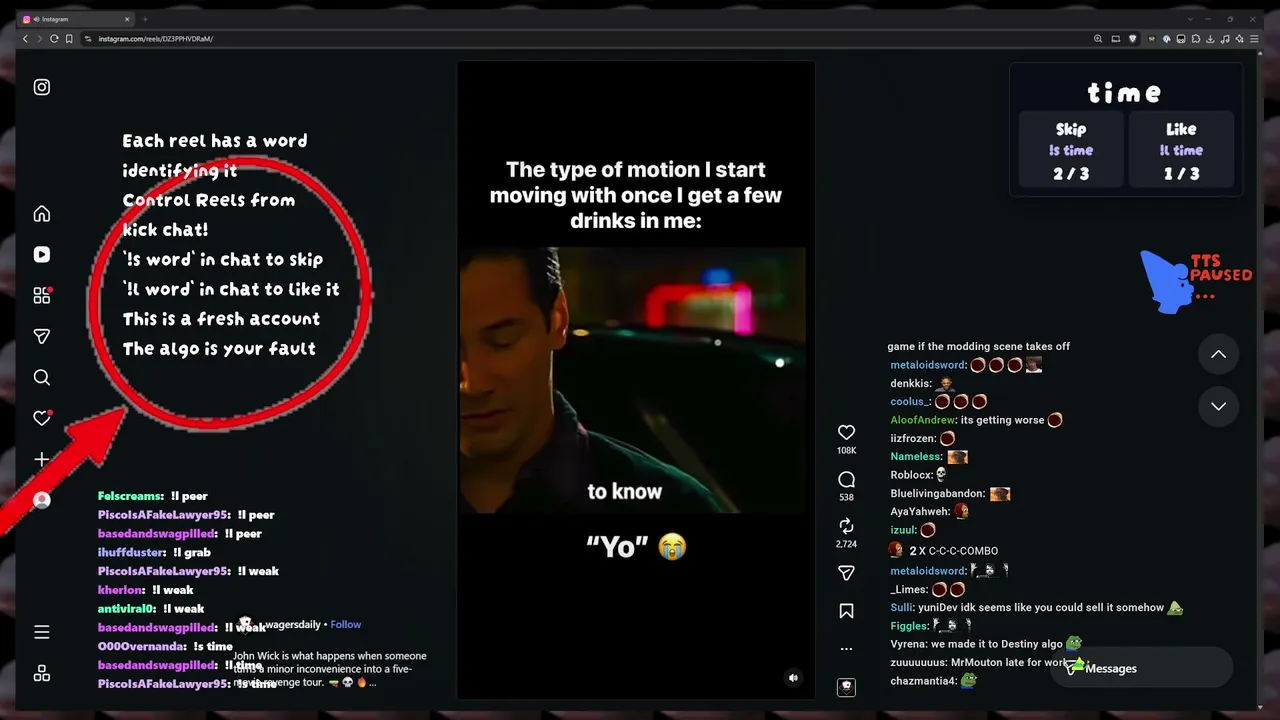Open the reel's audio thumbnail
The image size is (1280, 720).
point(846,687)
